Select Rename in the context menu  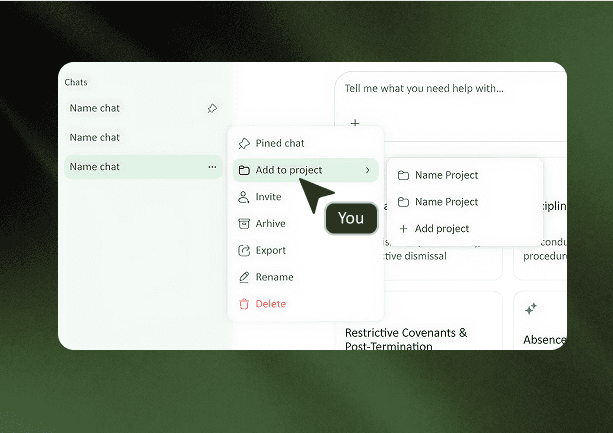(x=306, y=277)
